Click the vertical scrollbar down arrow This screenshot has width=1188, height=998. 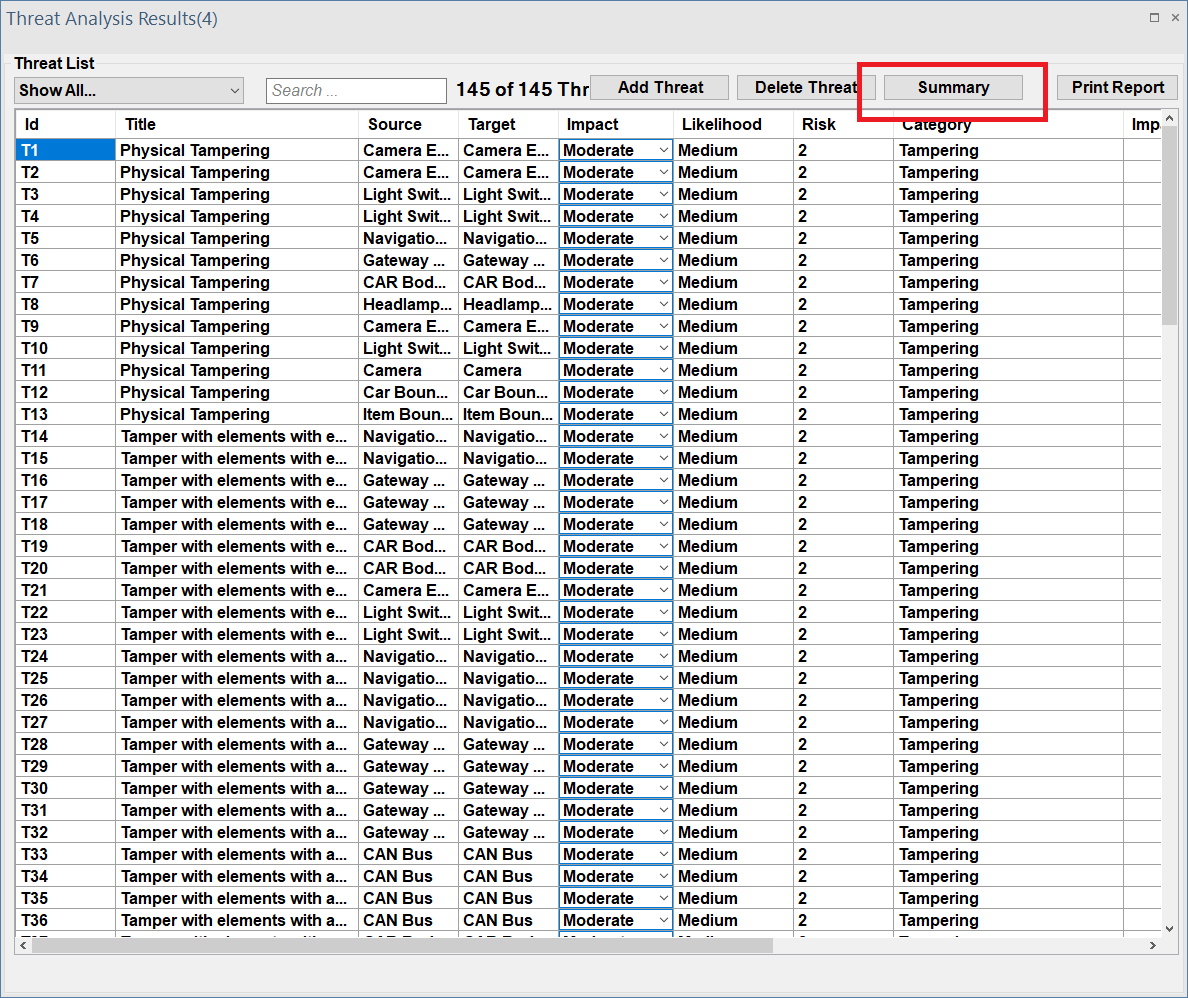tap(1170, 928)
